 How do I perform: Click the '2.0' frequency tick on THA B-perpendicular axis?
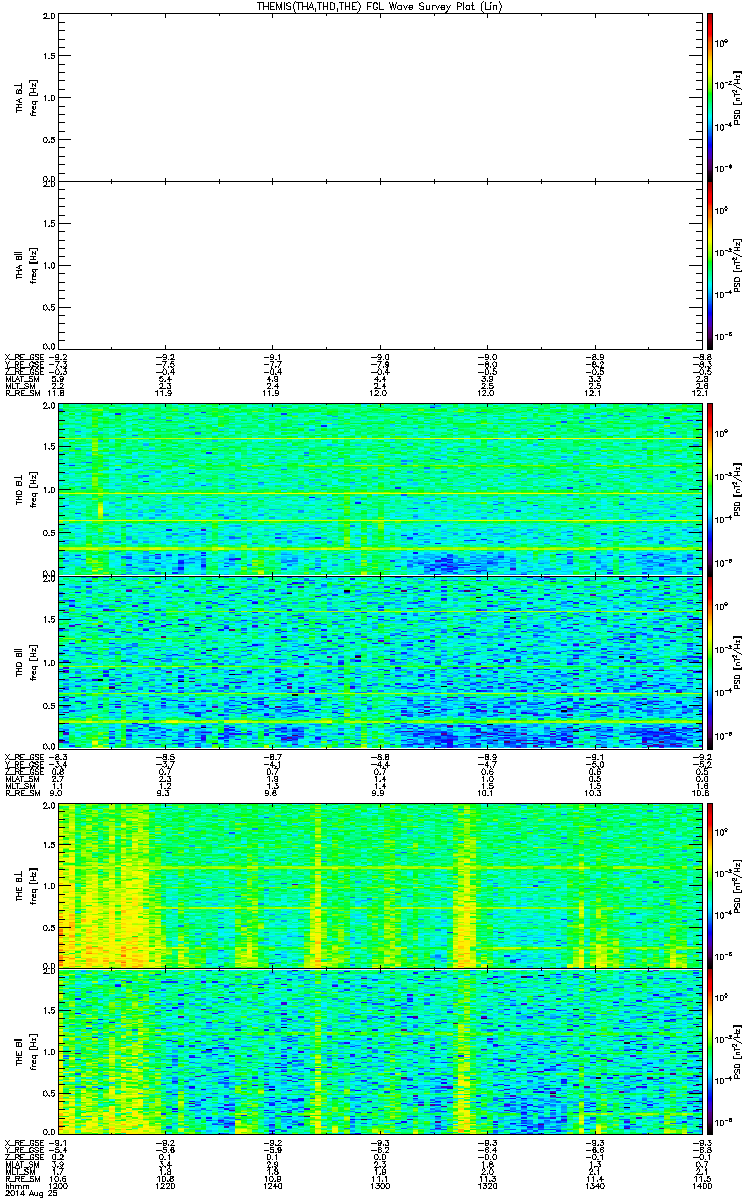click(49, 18)
